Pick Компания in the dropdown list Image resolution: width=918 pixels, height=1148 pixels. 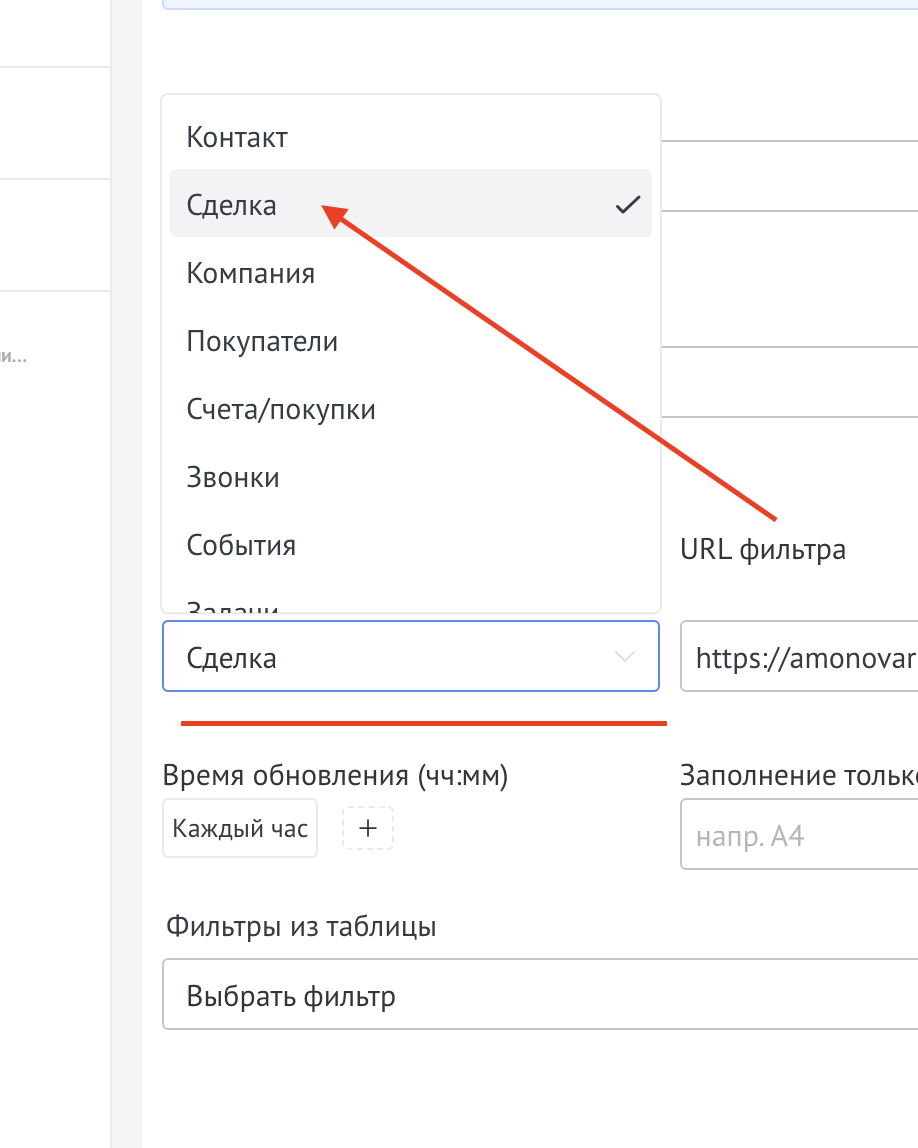pyautogui.click(x=250, y=273)
